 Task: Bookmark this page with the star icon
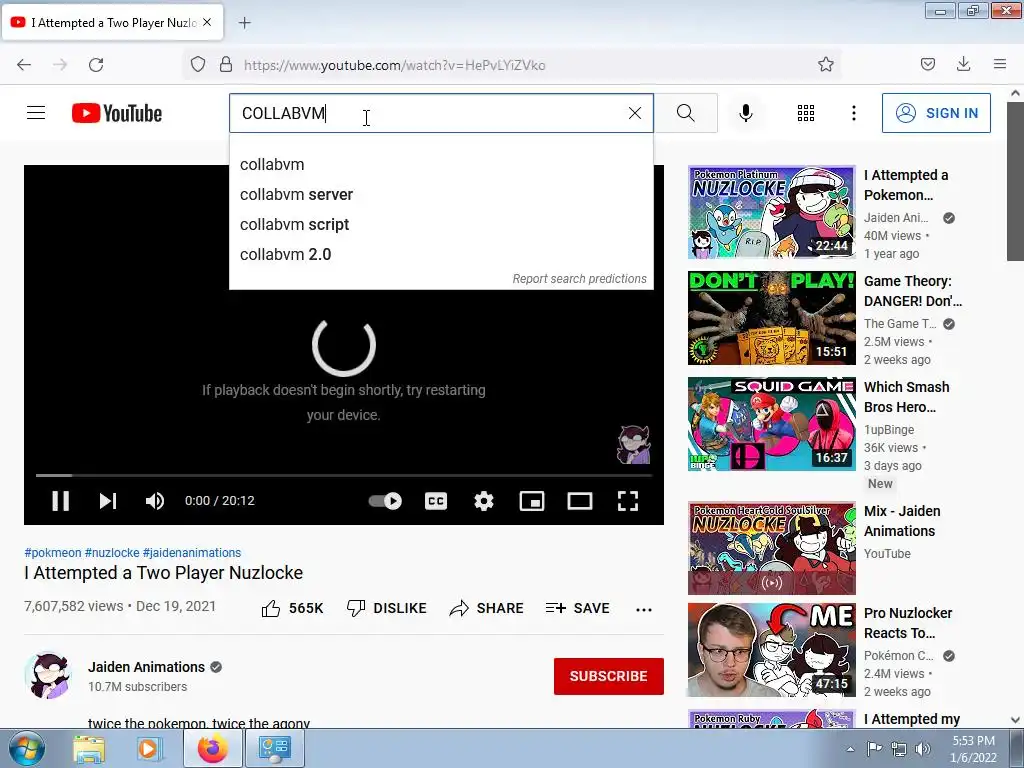[x=825, y=64]
